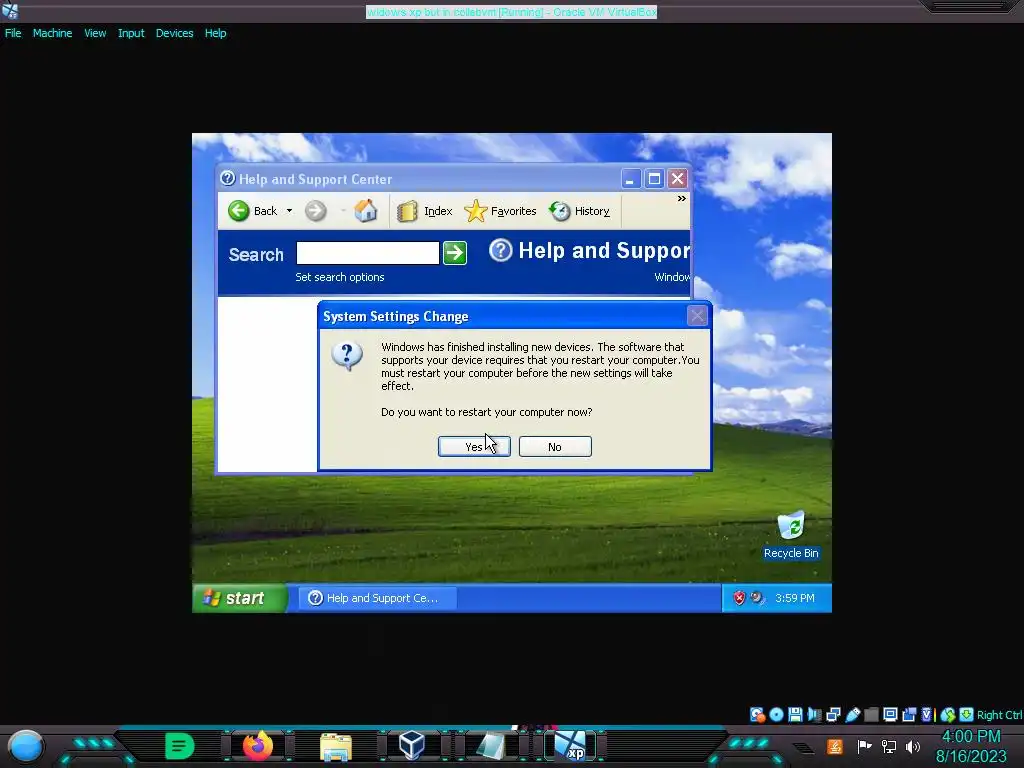Screen dimensions: 1024x768
Task: Open Favorites in Help and Support
Action: (500, 211)
